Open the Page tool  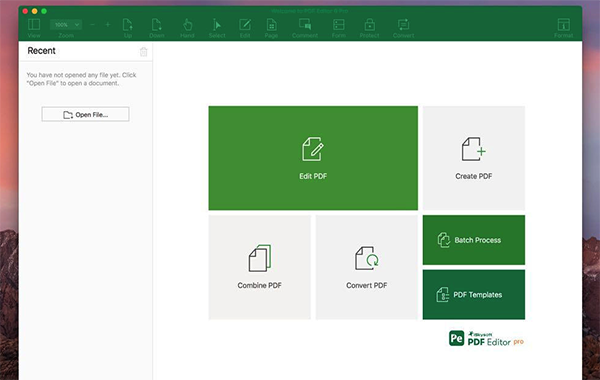click(271, 28)
